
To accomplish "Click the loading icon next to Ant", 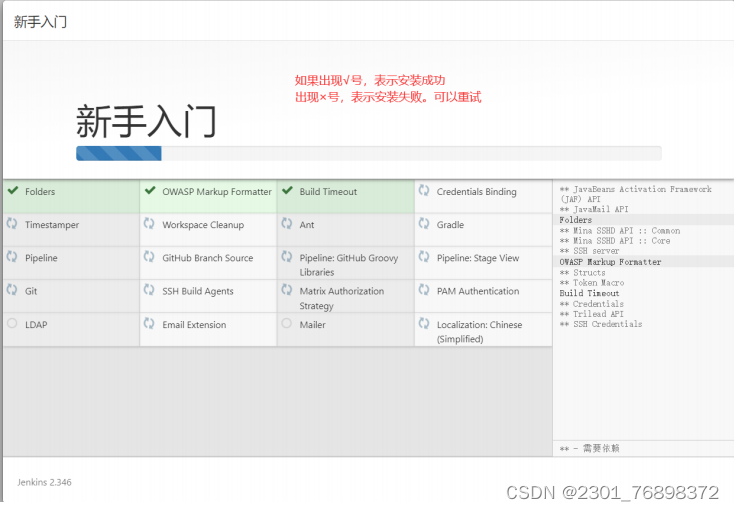I will coord(287,224).
